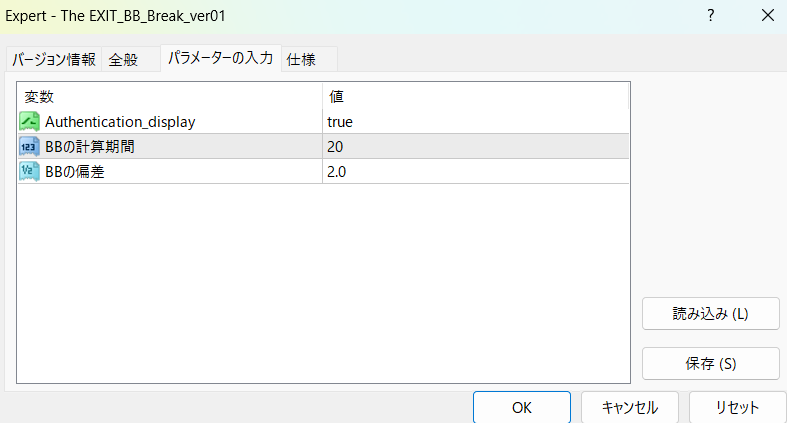Screen dimensions: 787x423
Task: Click the 変数 column header
Action: tap(40, 97)
